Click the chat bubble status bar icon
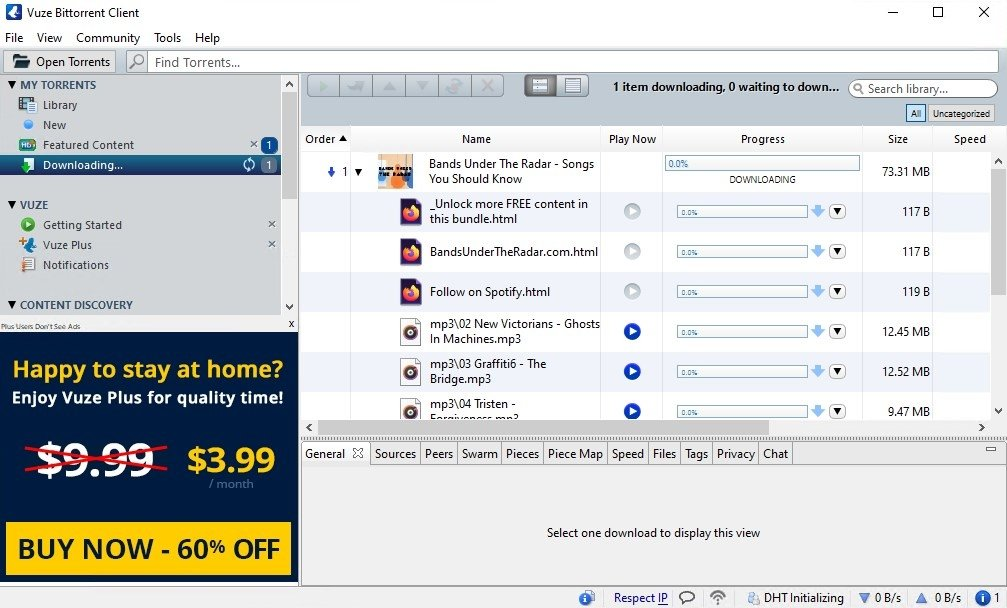 pos(687,598)
